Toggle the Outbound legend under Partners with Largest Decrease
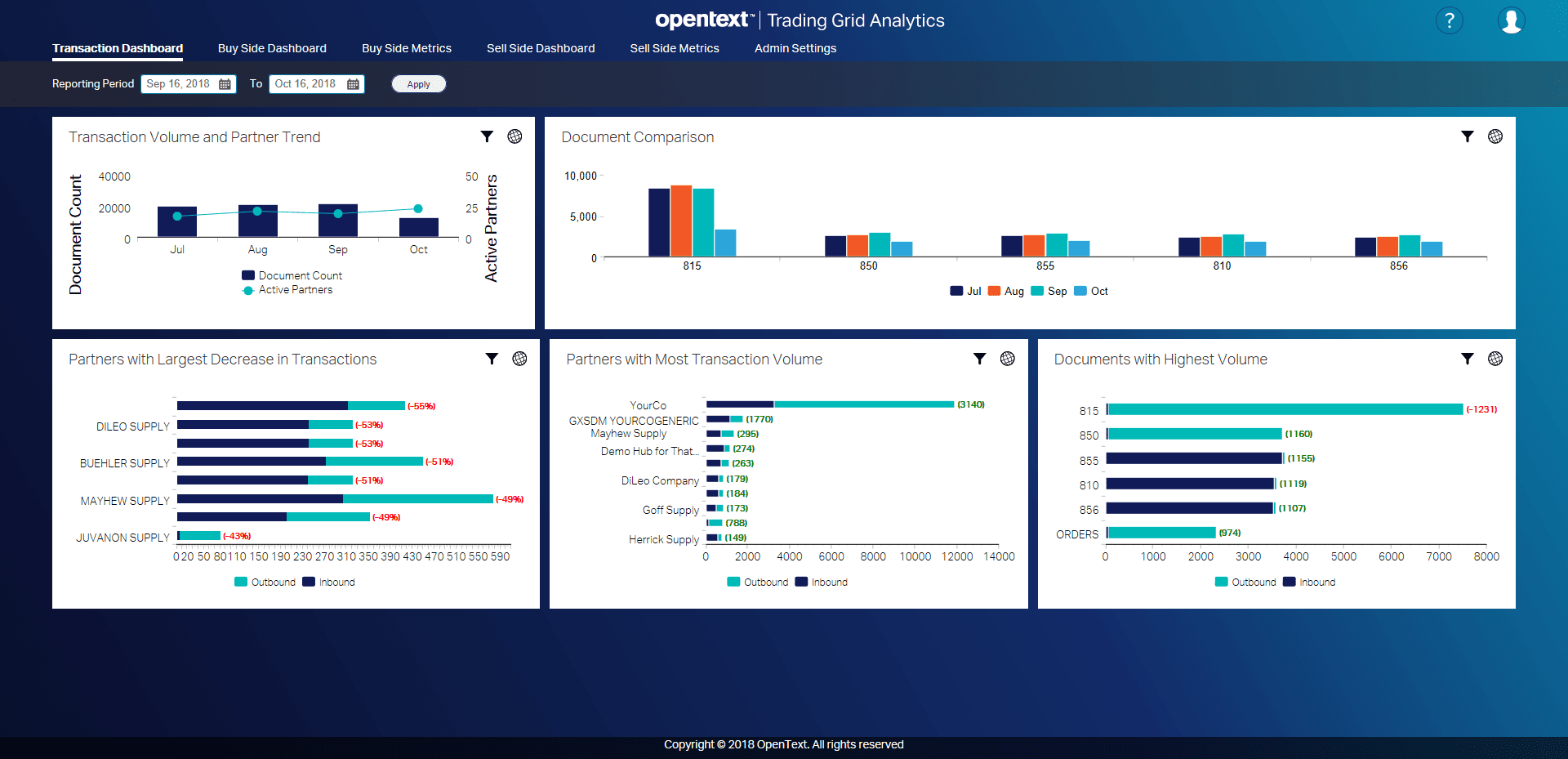Image resolution: width=1568 pixels, height=759 pixels. tap(265, 582)
